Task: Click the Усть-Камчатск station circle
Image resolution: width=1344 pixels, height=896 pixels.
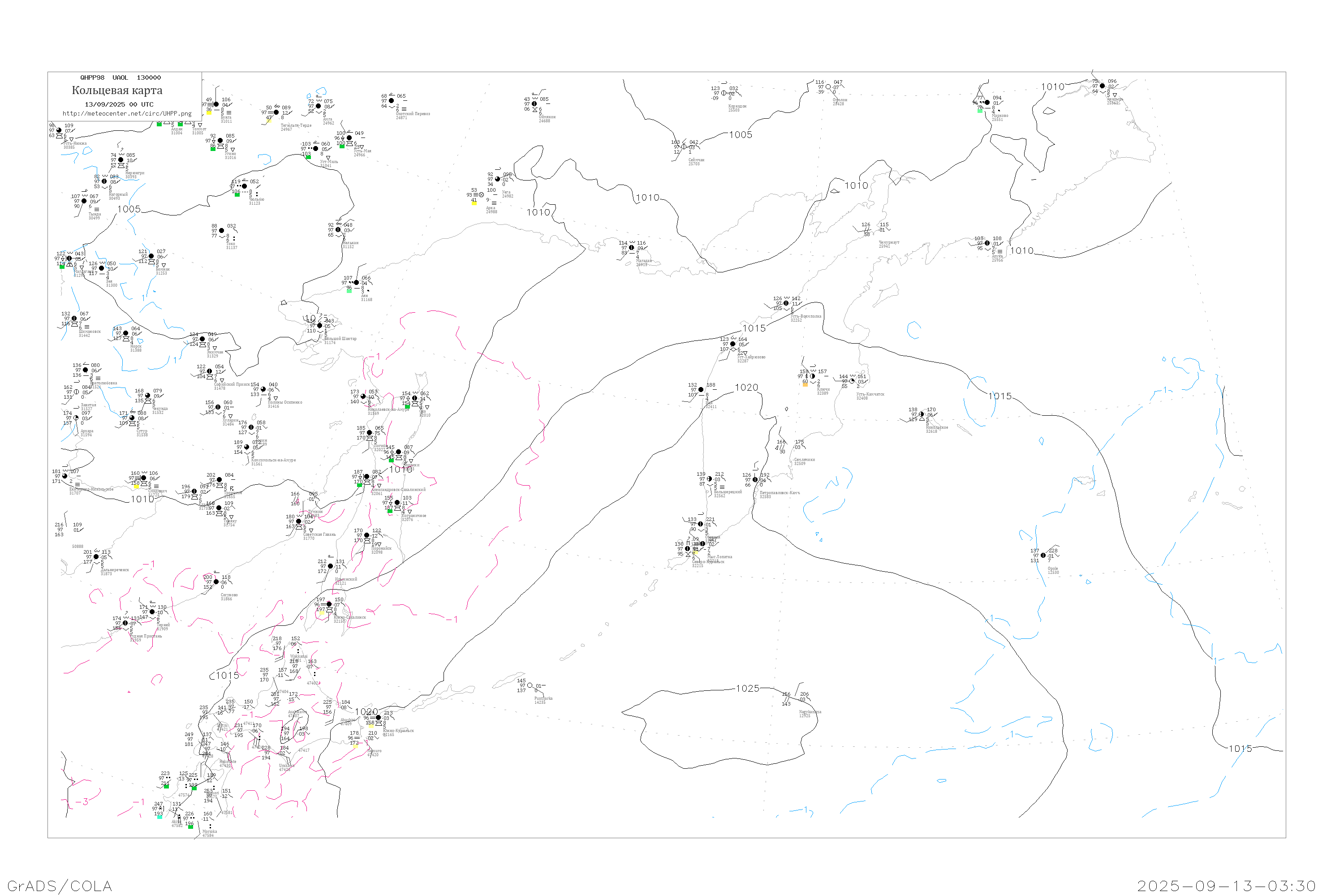Action: [x=852, y=381]
